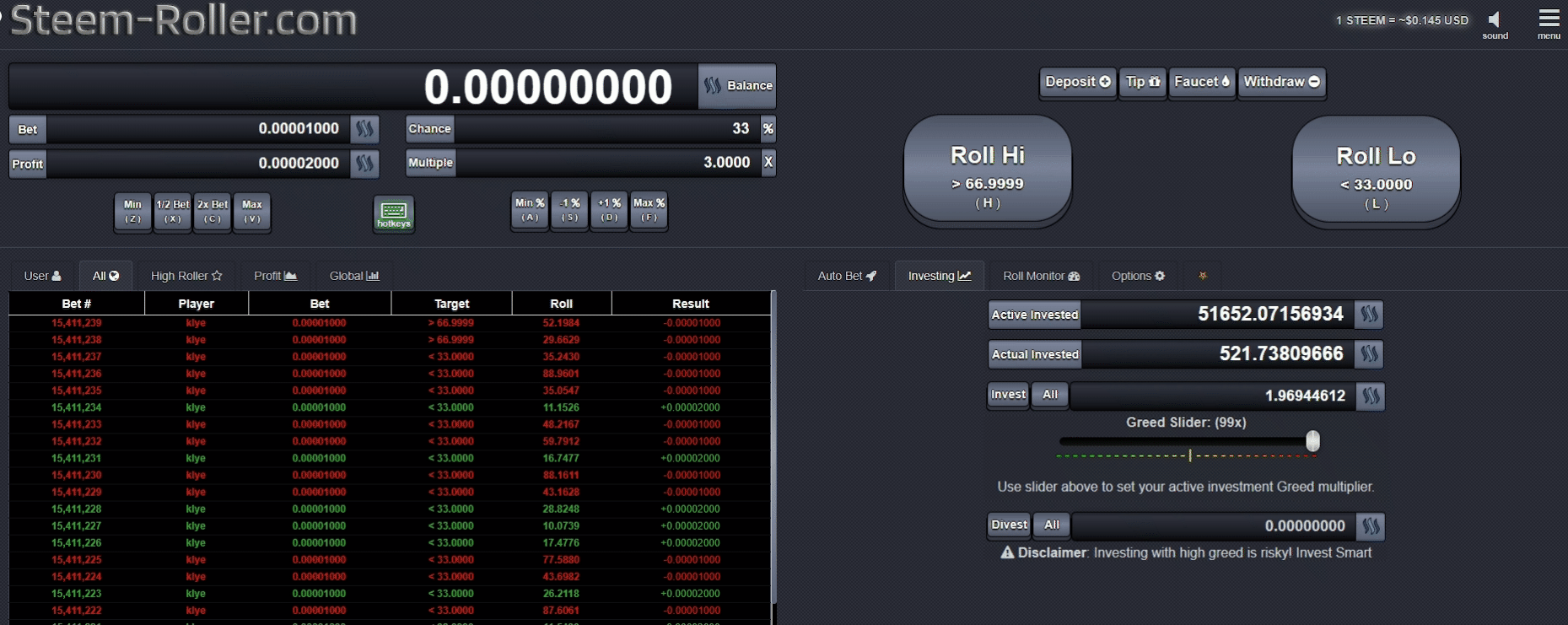Click the Steem icon beside Balance
1568x625 pixels.
713,85
